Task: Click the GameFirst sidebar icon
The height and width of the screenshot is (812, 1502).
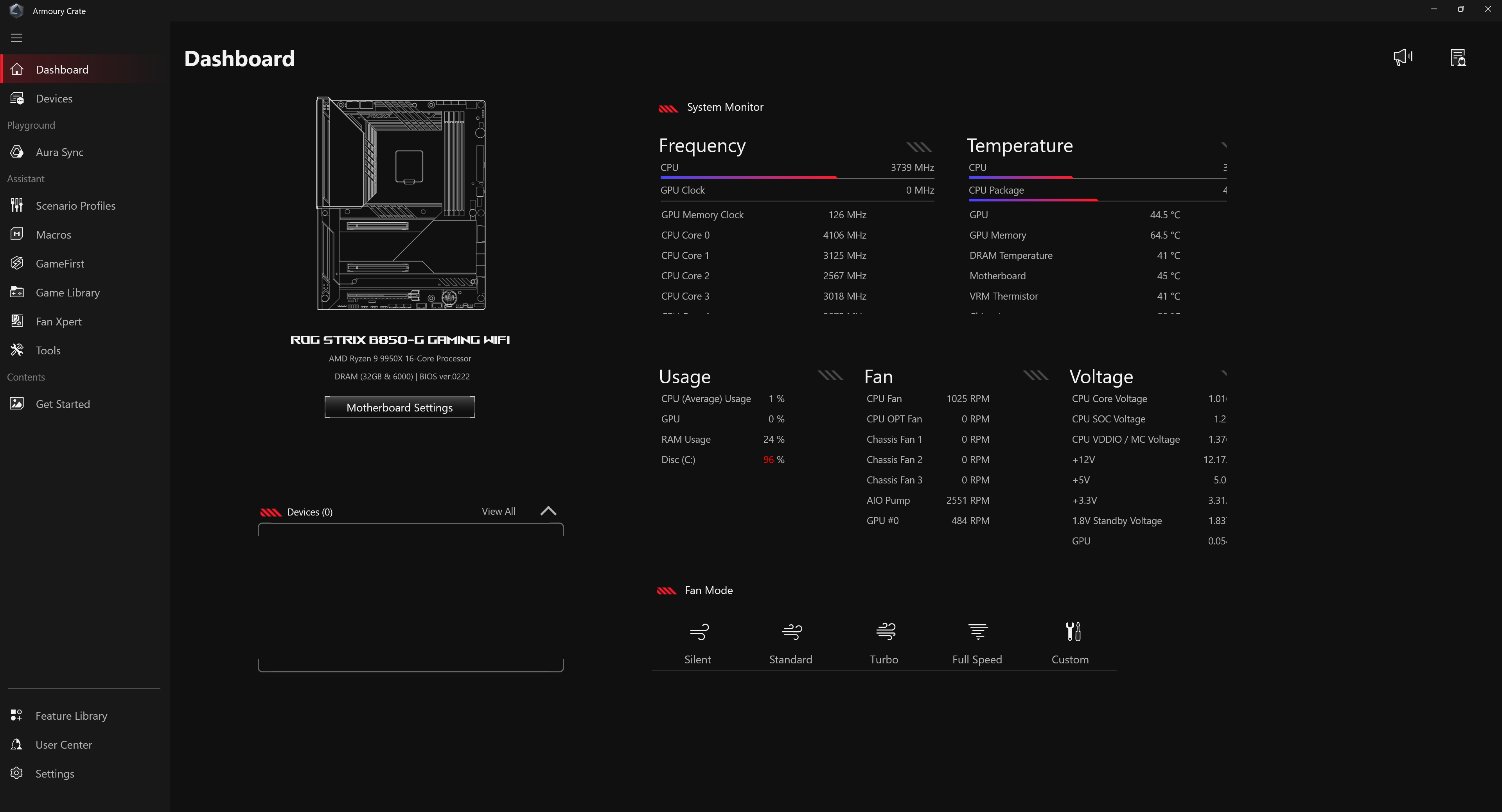Action: (x=17, y=264)
